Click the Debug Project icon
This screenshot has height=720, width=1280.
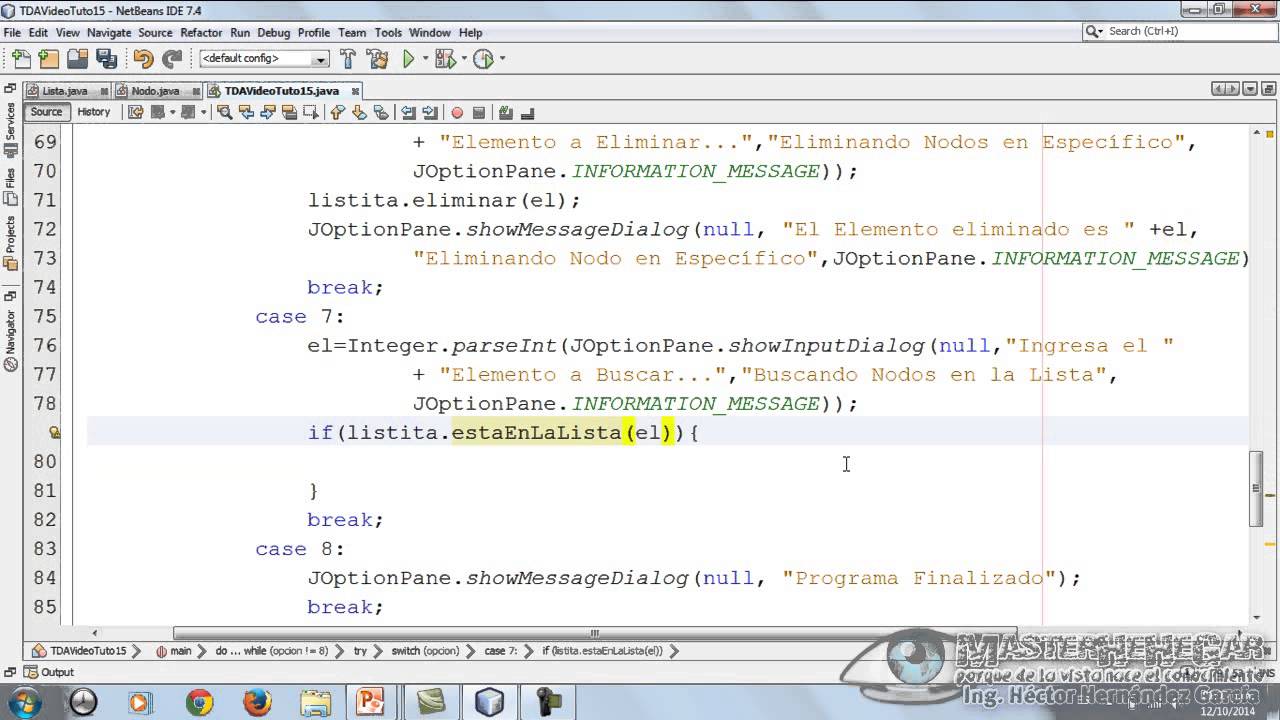[x=444, y=59]
